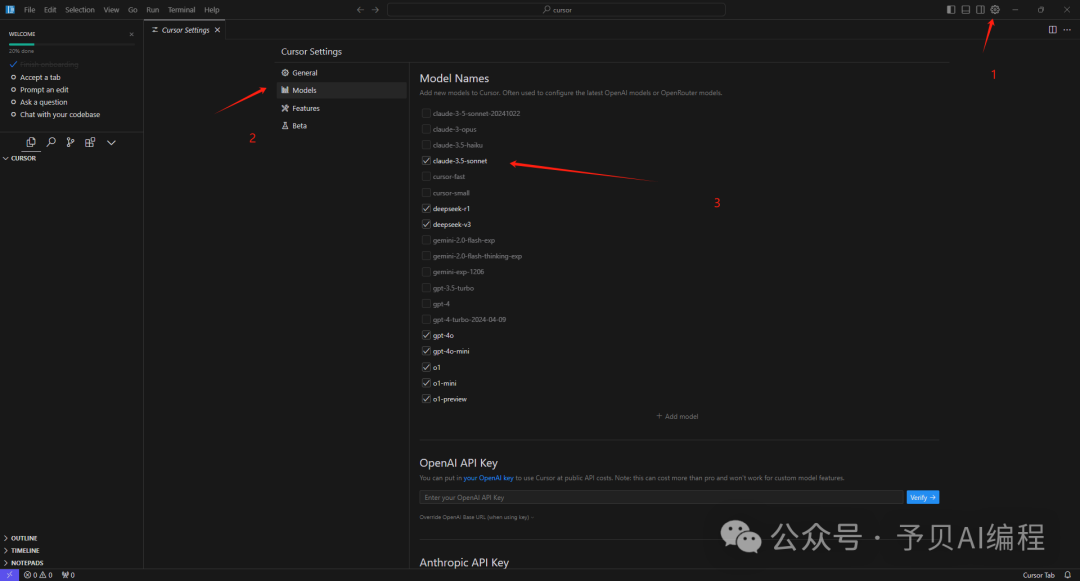Click the split editor icon
1080x581 pixels.
[x=1052, y=30]
